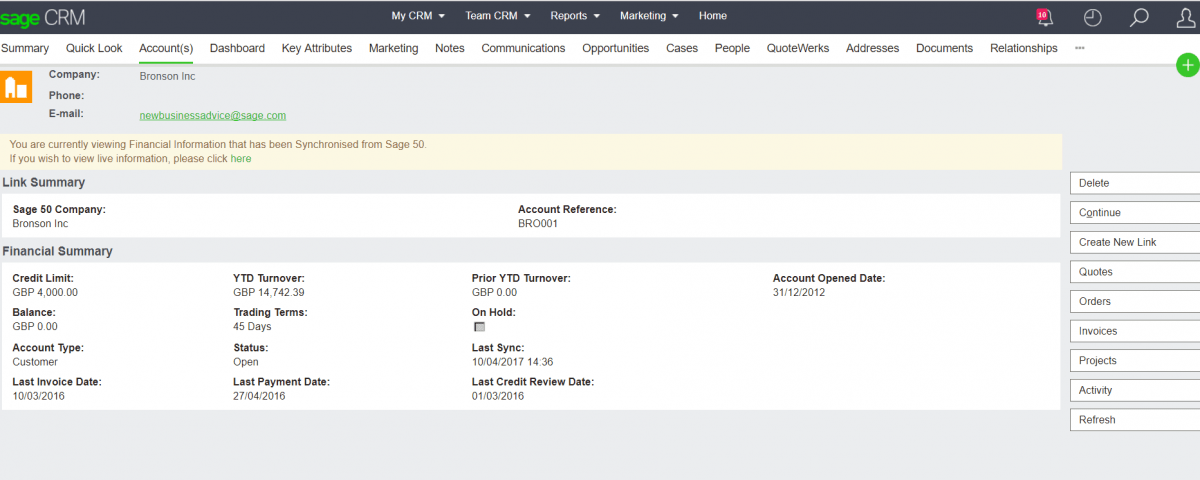Click the Delete button
Image resolution: width=1200 pixels, height=480 pixels.
pyautogui.click(x=1135, y=183)
